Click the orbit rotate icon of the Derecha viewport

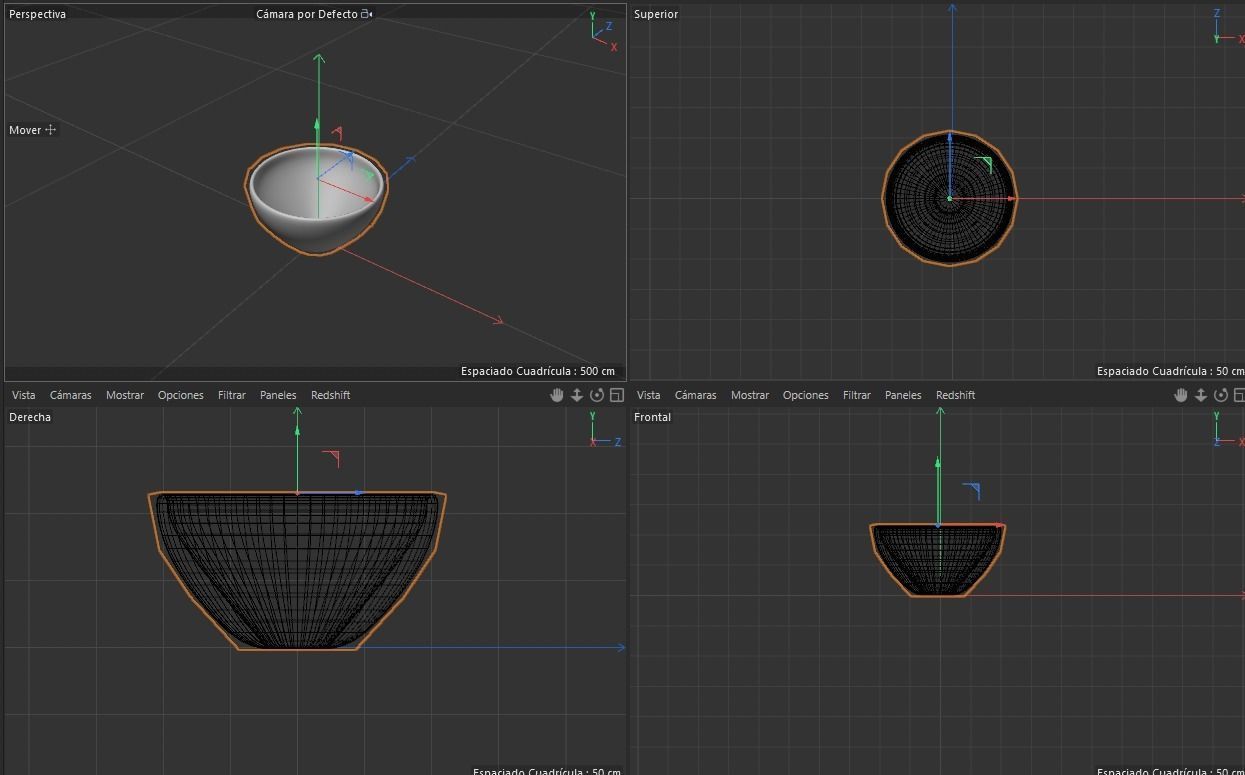[597, 395]
